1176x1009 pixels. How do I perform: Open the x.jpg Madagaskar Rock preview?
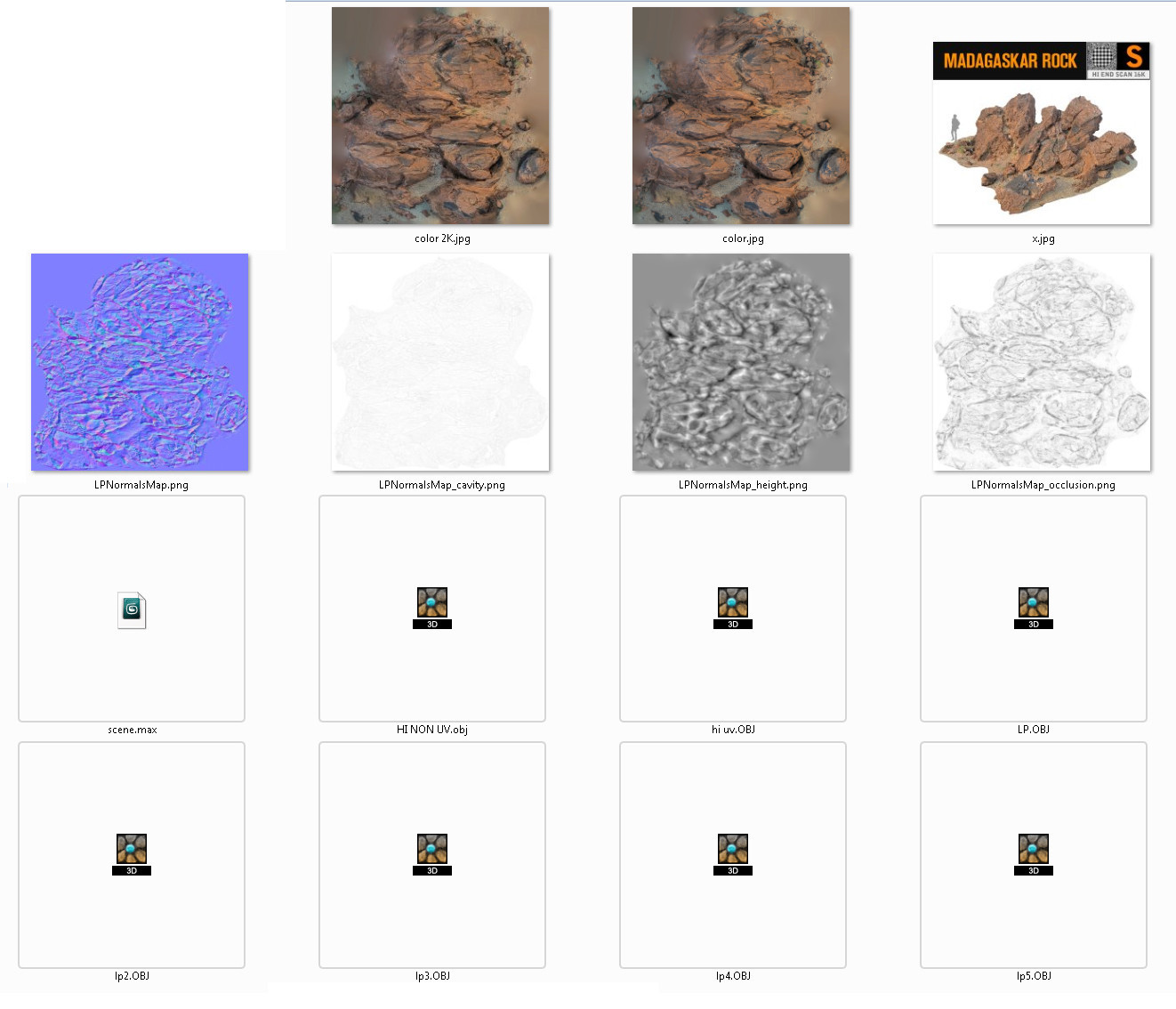click(x=1042, y=133)
